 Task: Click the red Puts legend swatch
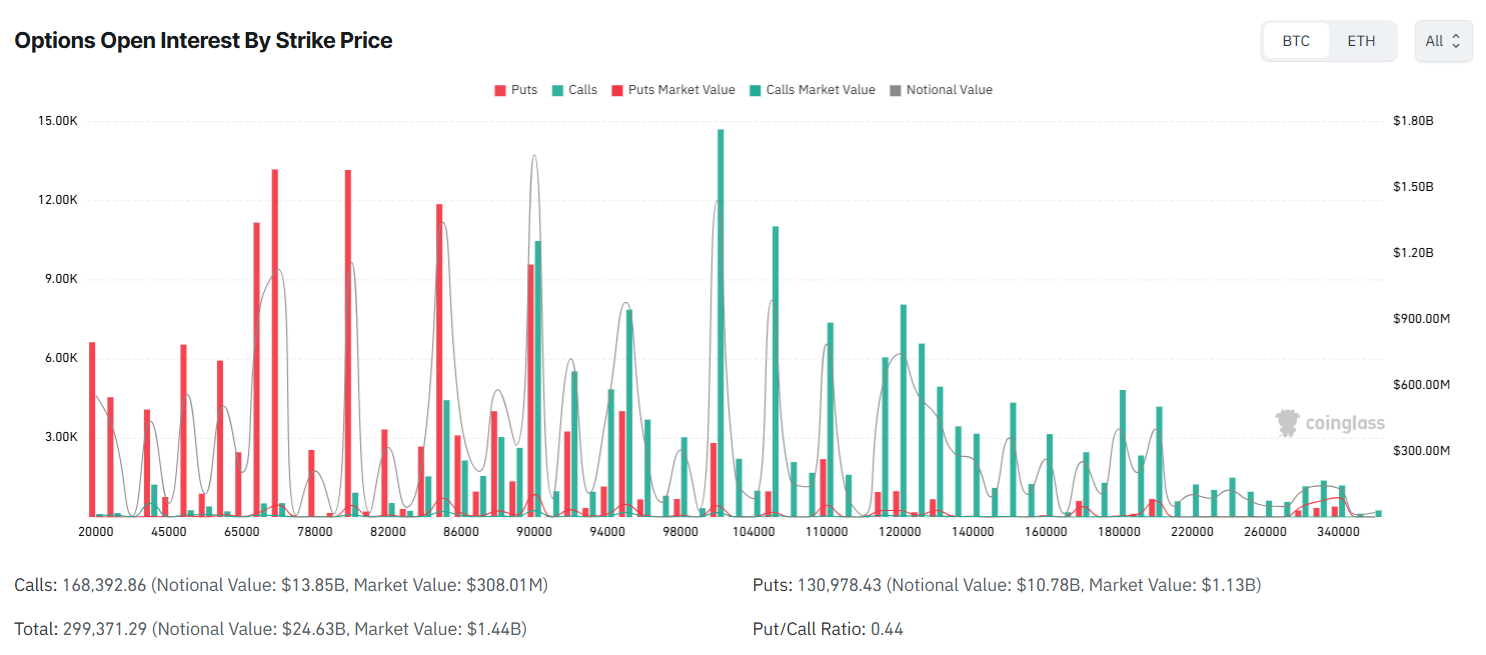click(x=500, y=90)
